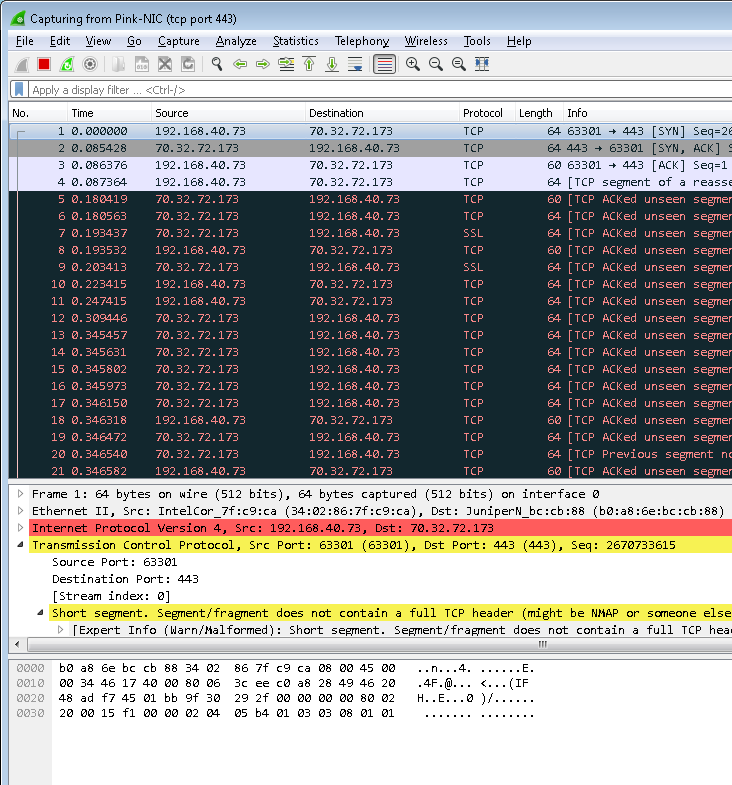Viewport: 732px width, 785px height.
Task: Toggle packet list colorization
Action: click(x=385, y=64)
